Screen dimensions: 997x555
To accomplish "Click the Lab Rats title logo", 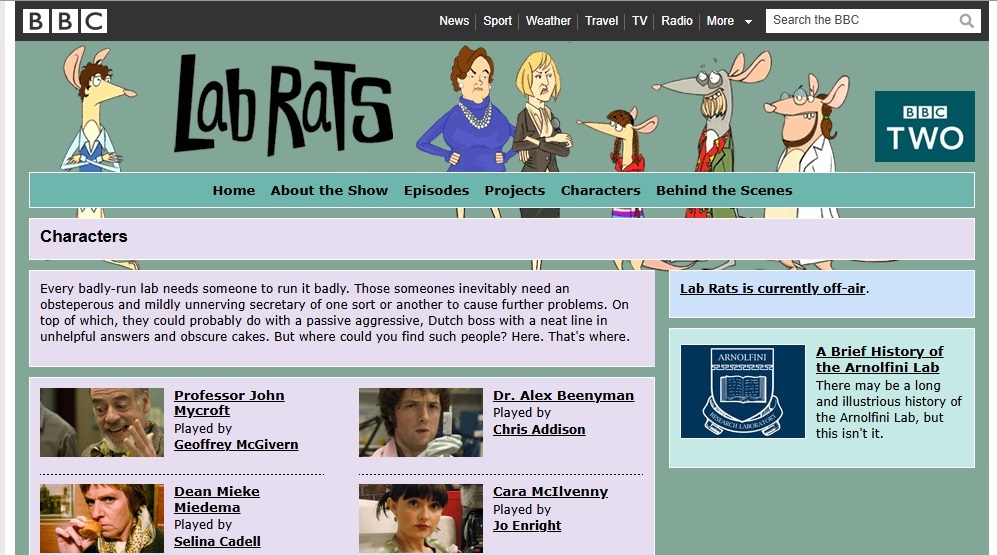I will 284,104.
